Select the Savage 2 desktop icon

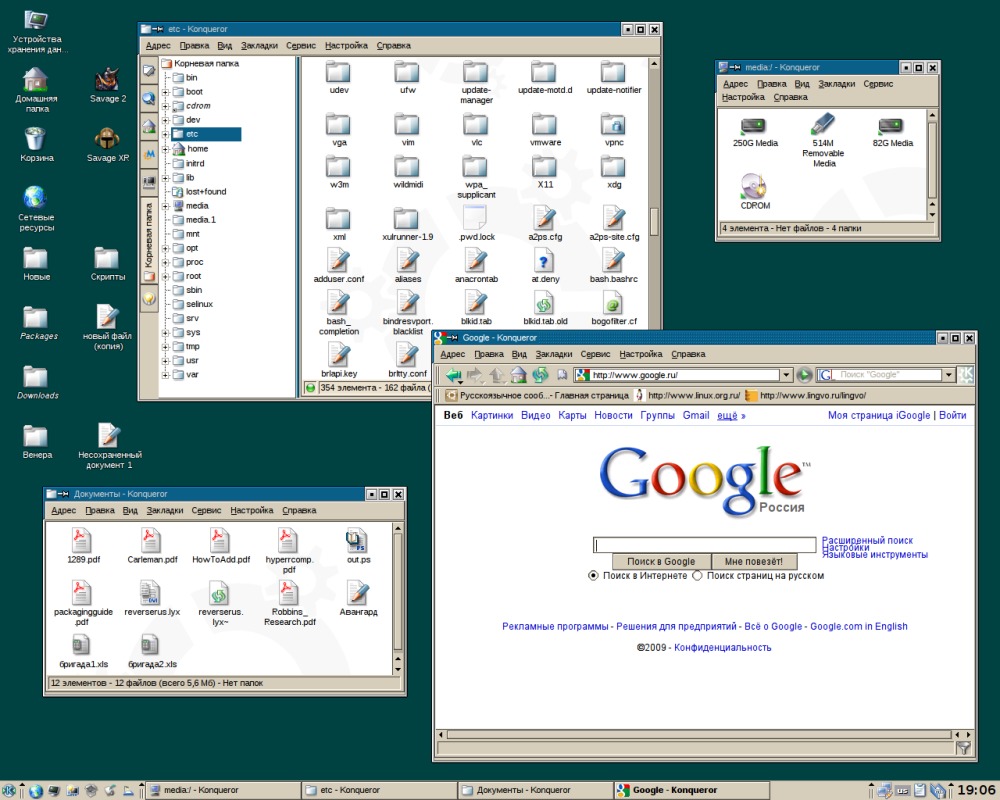(x=107, y=85)
